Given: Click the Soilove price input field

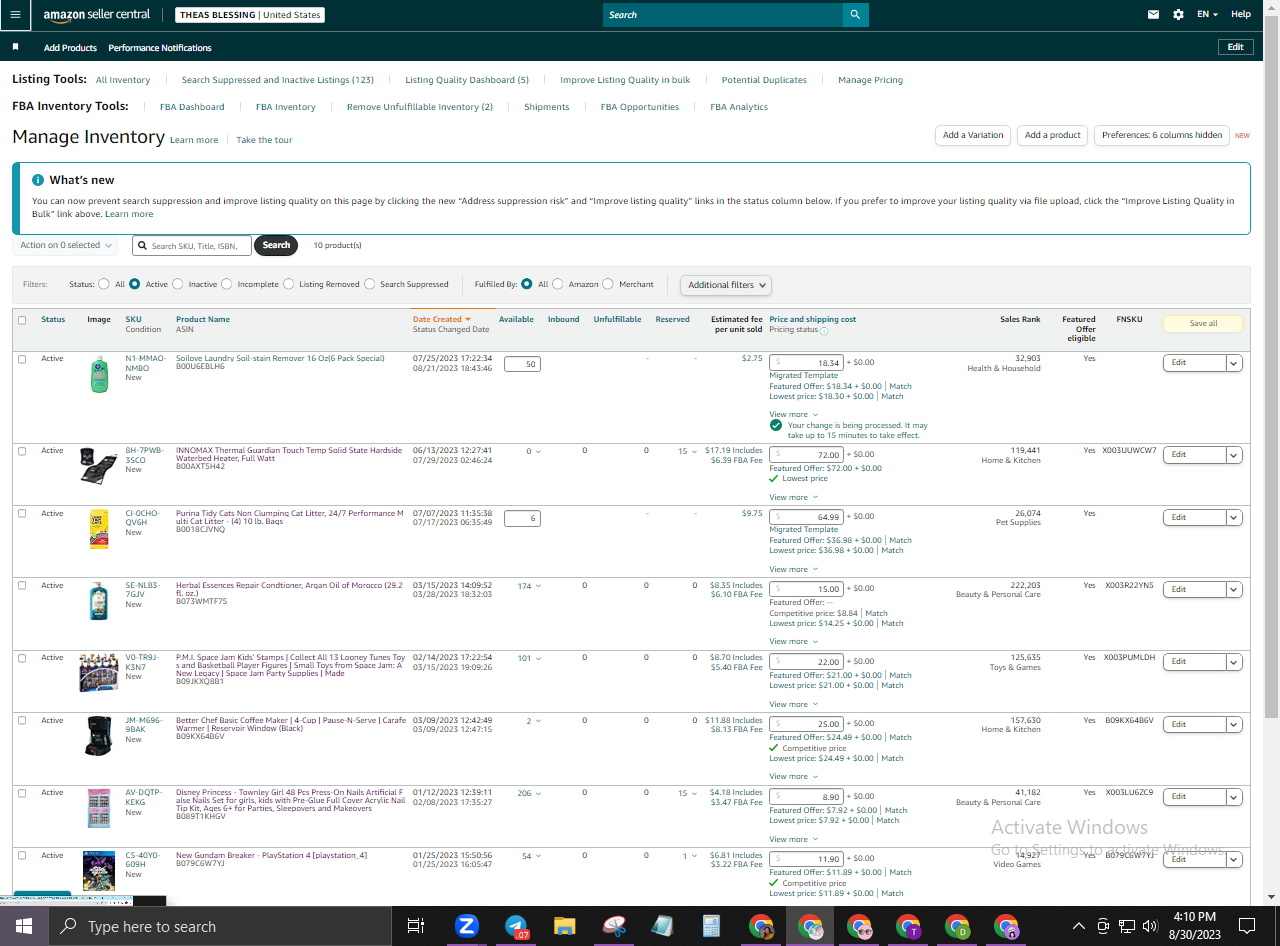Looking at the screenshot, I should 807,363.
